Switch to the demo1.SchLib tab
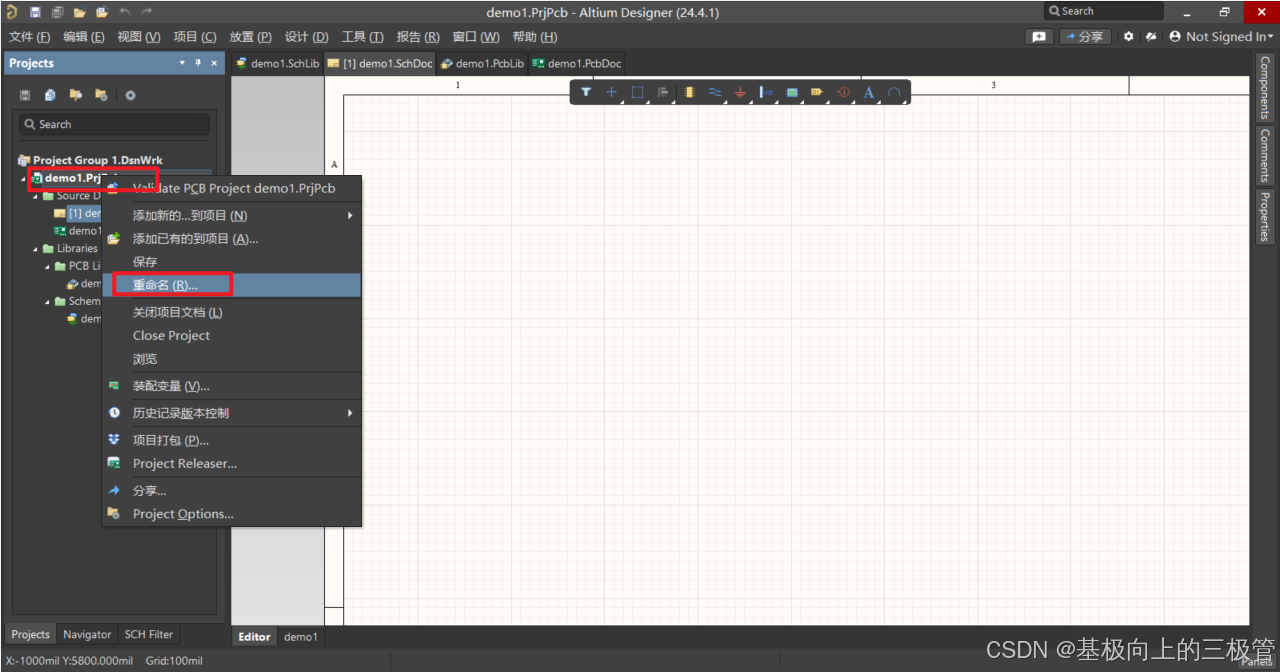Screen dimensions: 1280x672 278,63
